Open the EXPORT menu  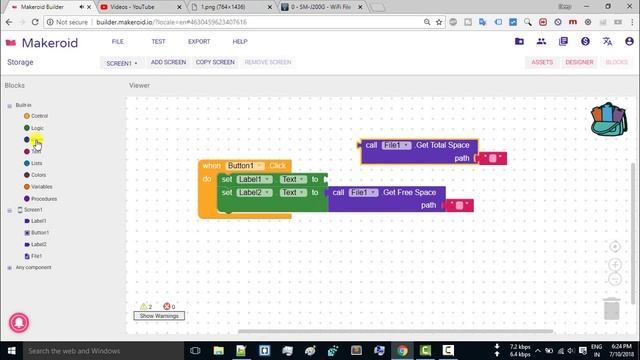pos(199,42)
